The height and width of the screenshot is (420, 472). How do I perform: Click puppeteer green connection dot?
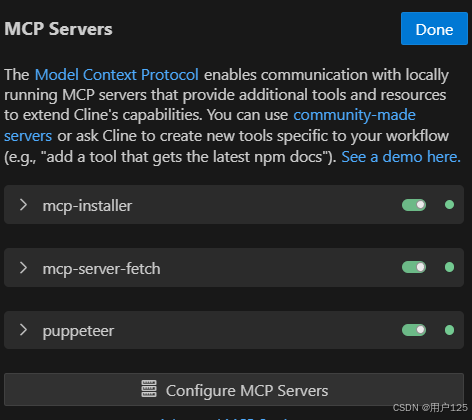pos(449,330)
